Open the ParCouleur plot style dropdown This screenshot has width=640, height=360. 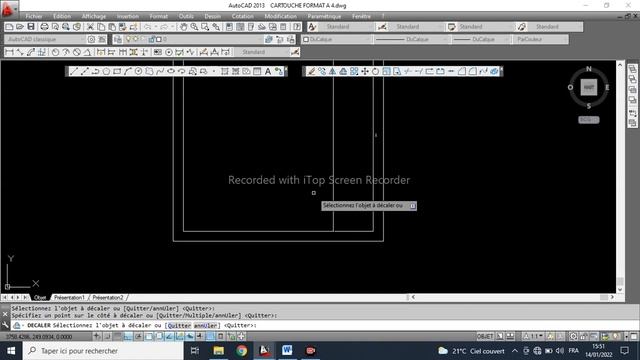[541, 39]
